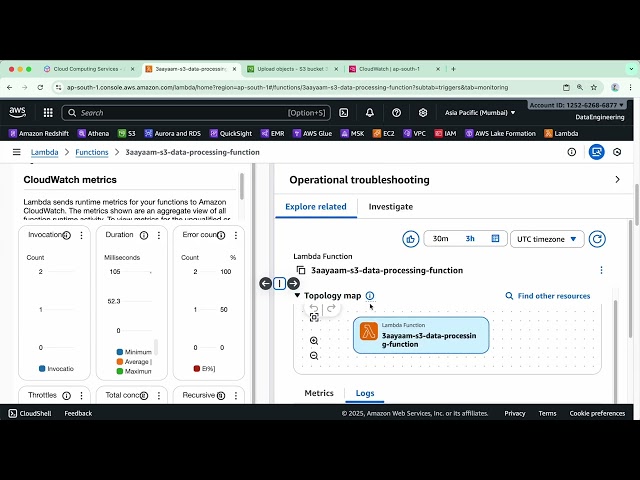
Task: Click the Cookie preferences link
Action: (597, 413)
